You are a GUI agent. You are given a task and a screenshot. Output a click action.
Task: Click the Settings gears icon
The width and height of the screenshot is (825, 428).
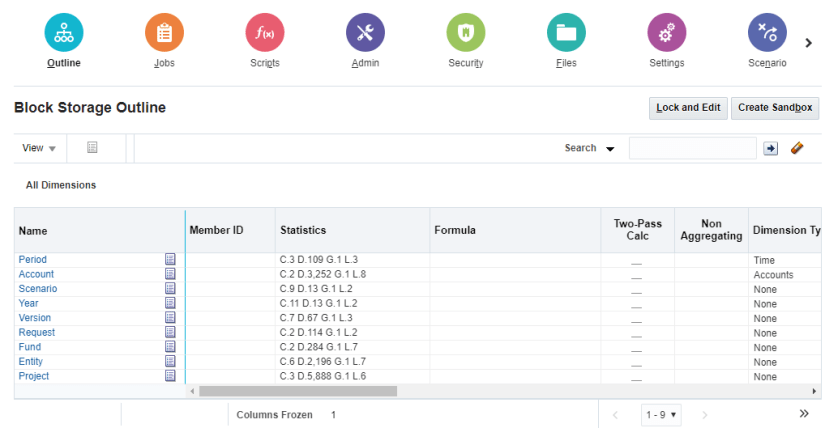click(667, 33)
